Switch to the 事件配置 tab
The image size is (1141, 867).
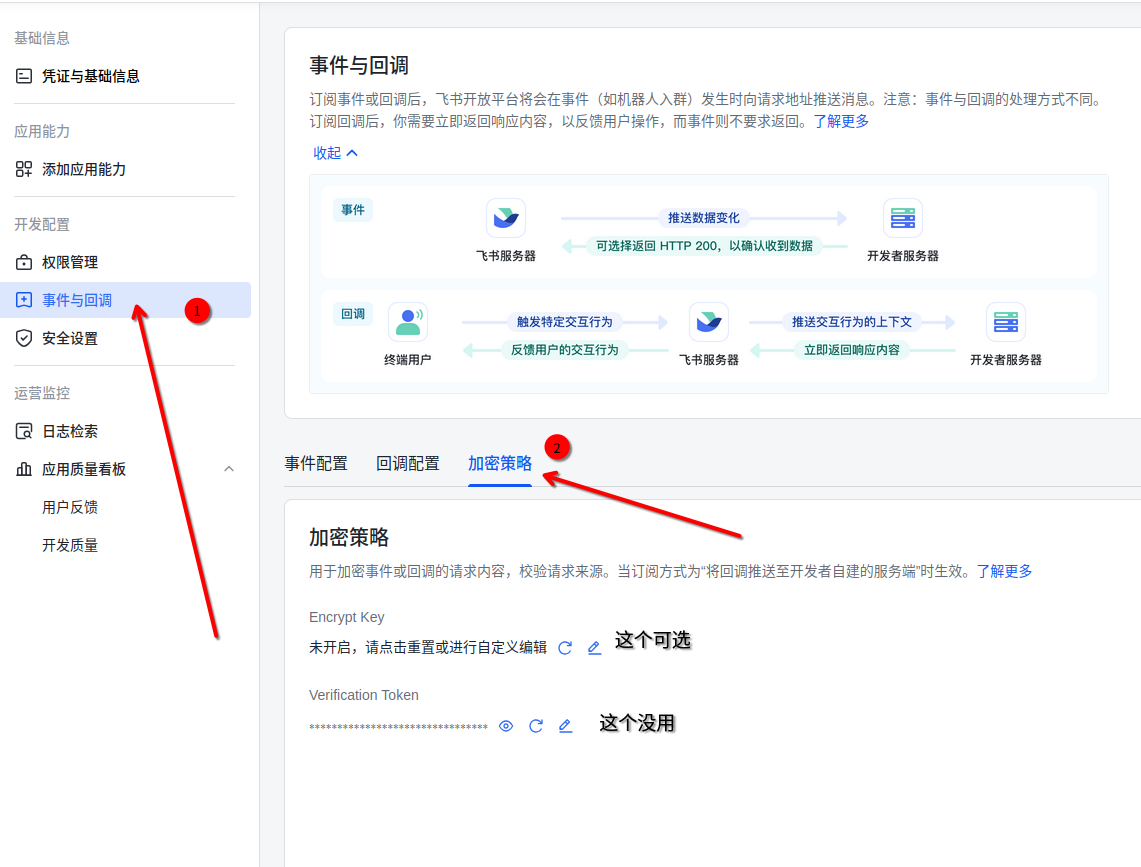click(316, 463)
